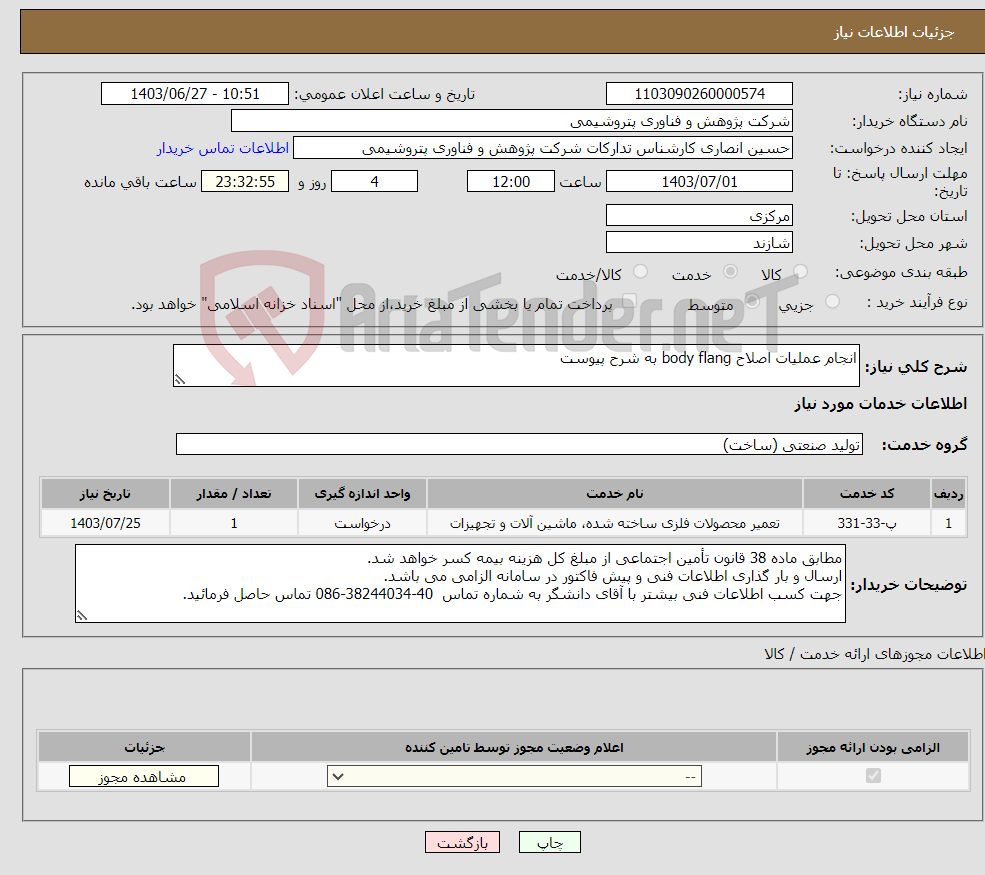Click the تاریخ نیاز column header
Viewport: 985px width, 875px height.
click(106, 494)
